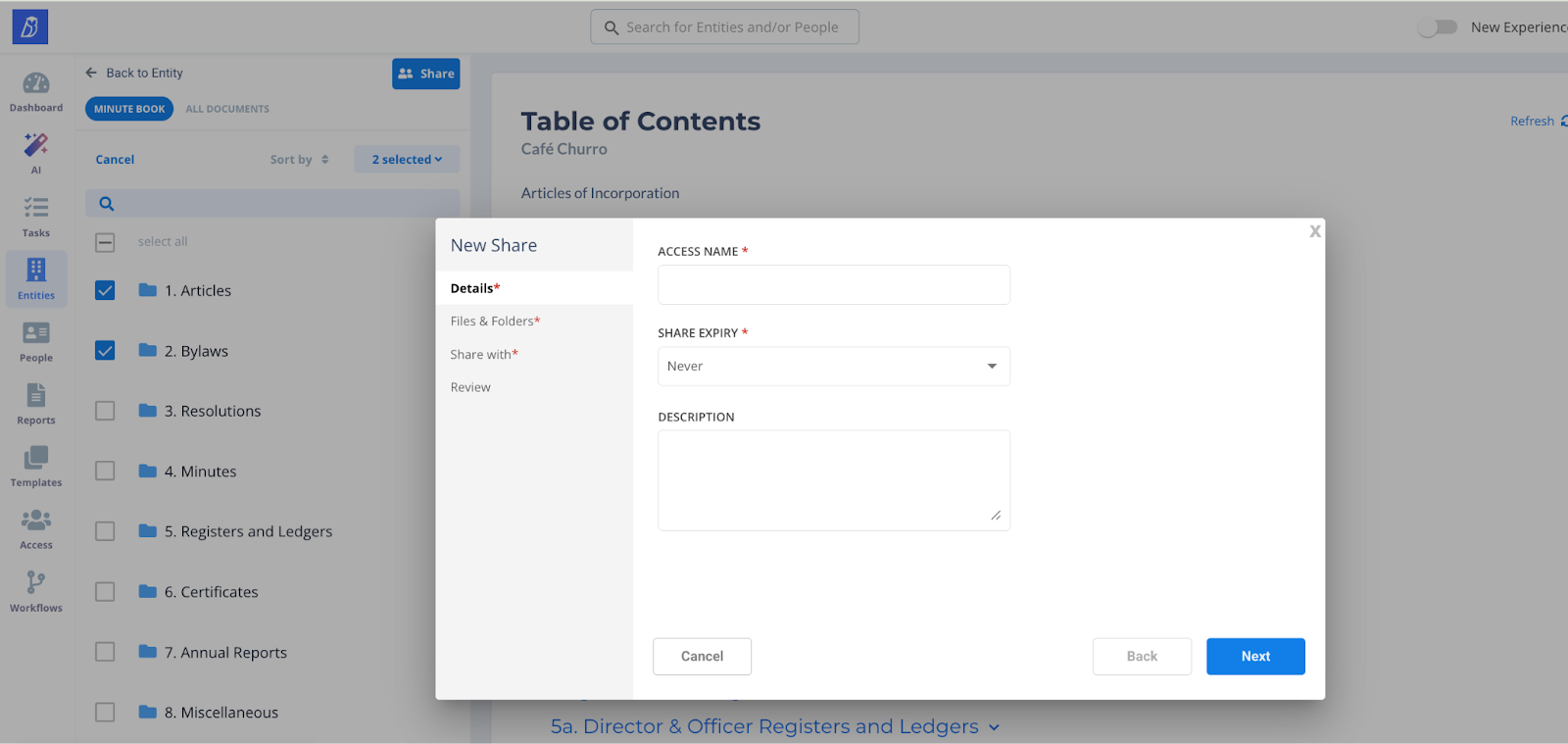Open the 2 selected dropdown
This screenshot has width=1568, height=744.
407,160
